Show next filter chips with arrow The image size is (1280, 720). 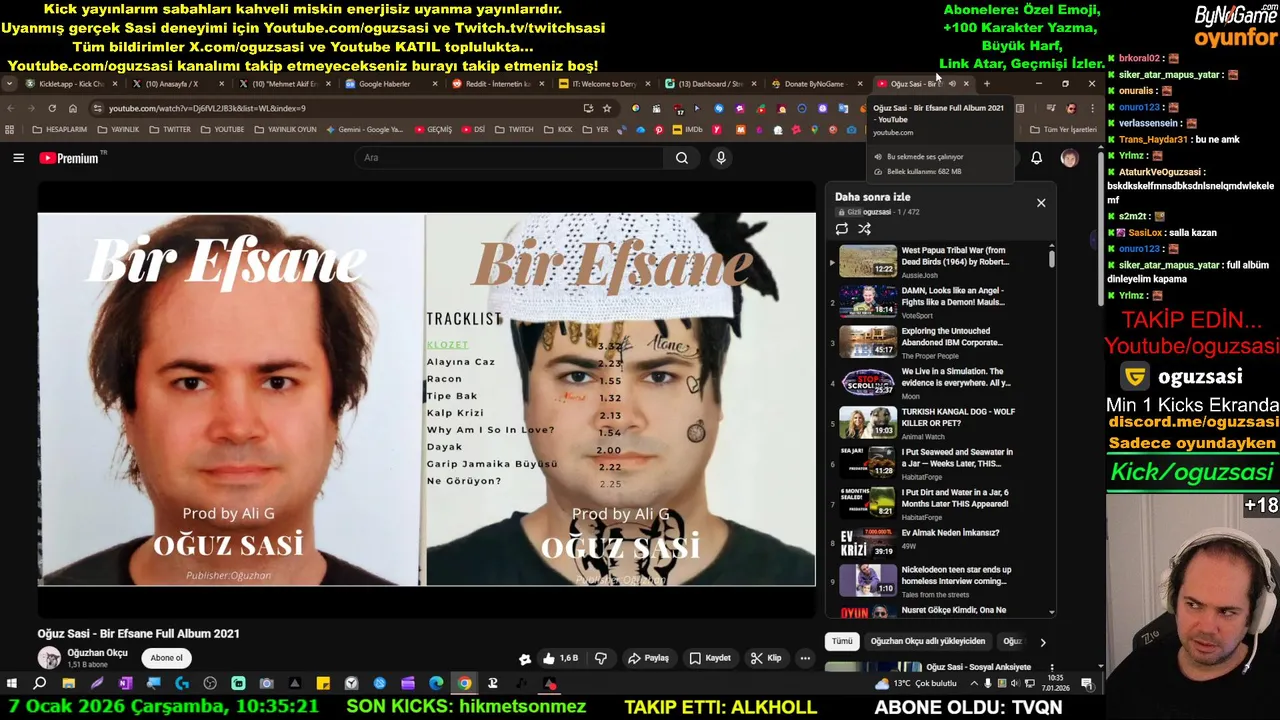click(1042, 642)
